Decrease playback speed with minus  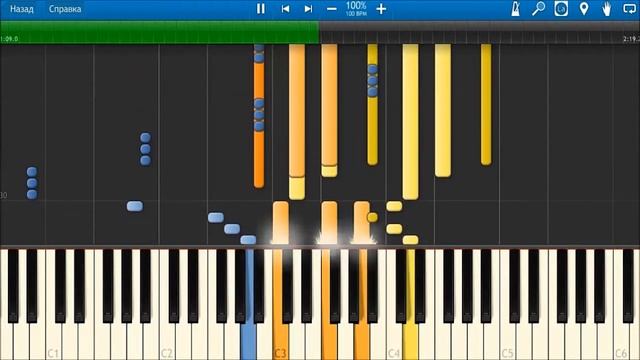pos(332,9)
